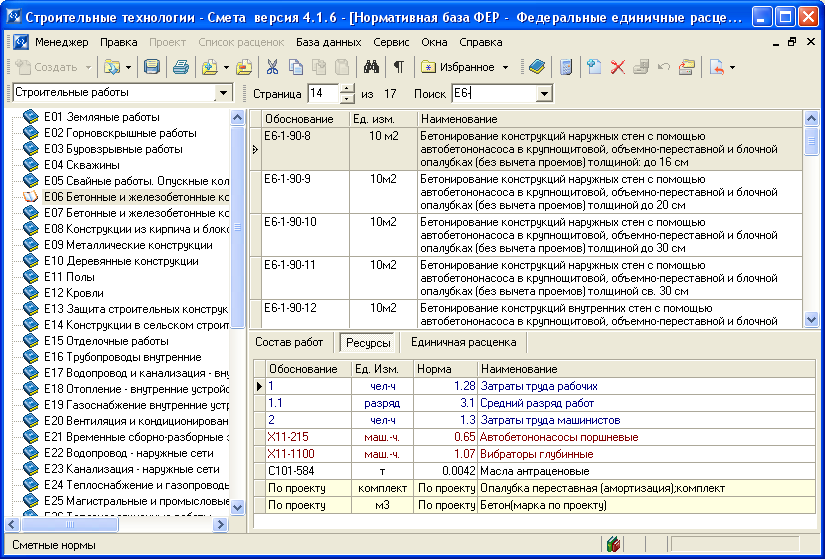Select row E6-1-90-11 in rates table

point(526,278)
